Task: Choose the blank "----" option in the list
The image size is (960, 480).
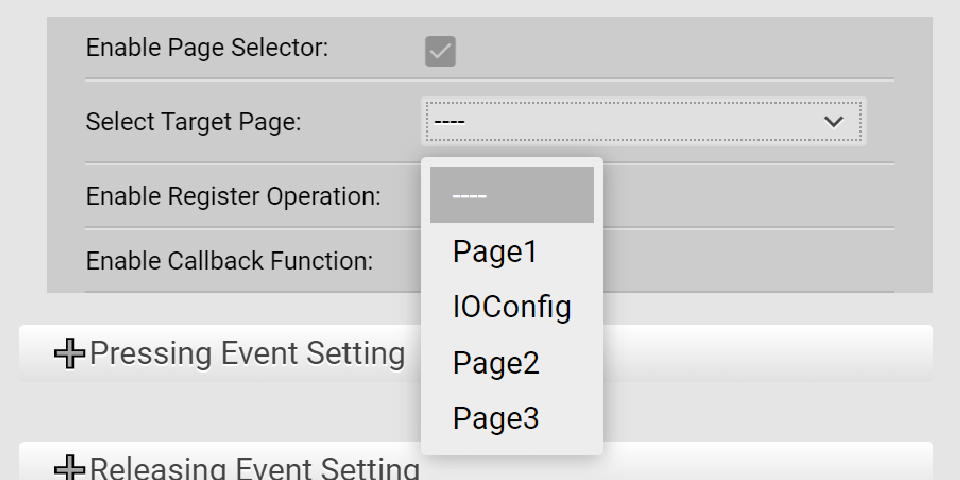Action: tap(511, 195)
